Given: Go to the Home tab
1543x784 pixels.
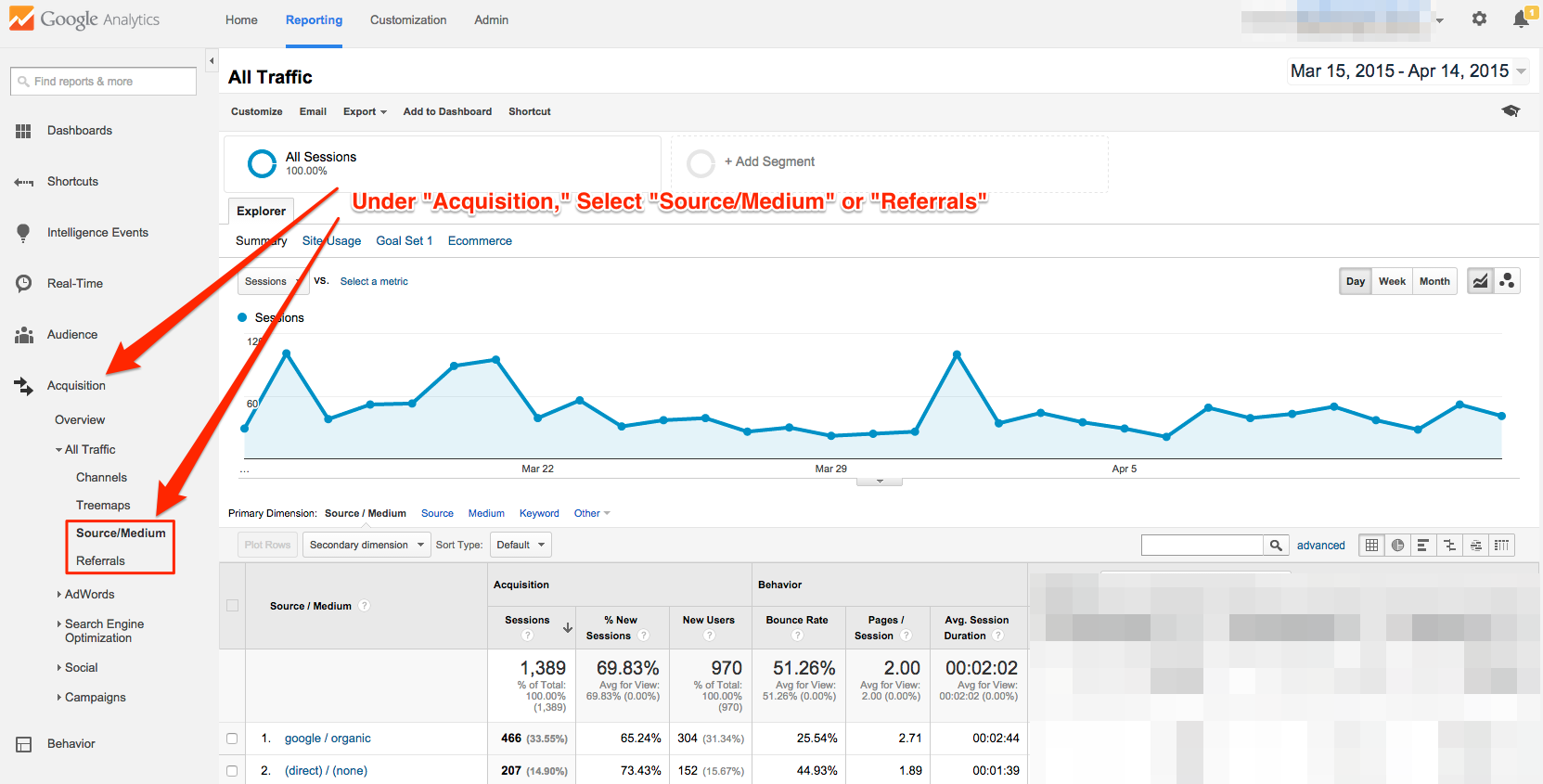Looking at the screenshot, I should [241, 19].
